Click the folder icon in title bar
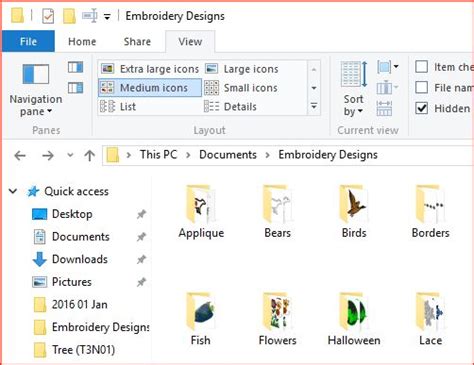474x365 pixels. tap(17, 16)
